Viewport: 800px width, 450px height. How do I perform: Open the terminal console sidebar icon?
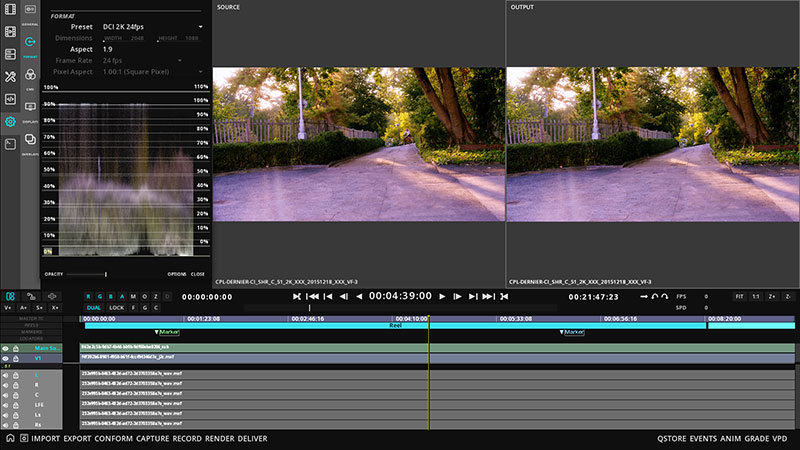click(10, 144)
